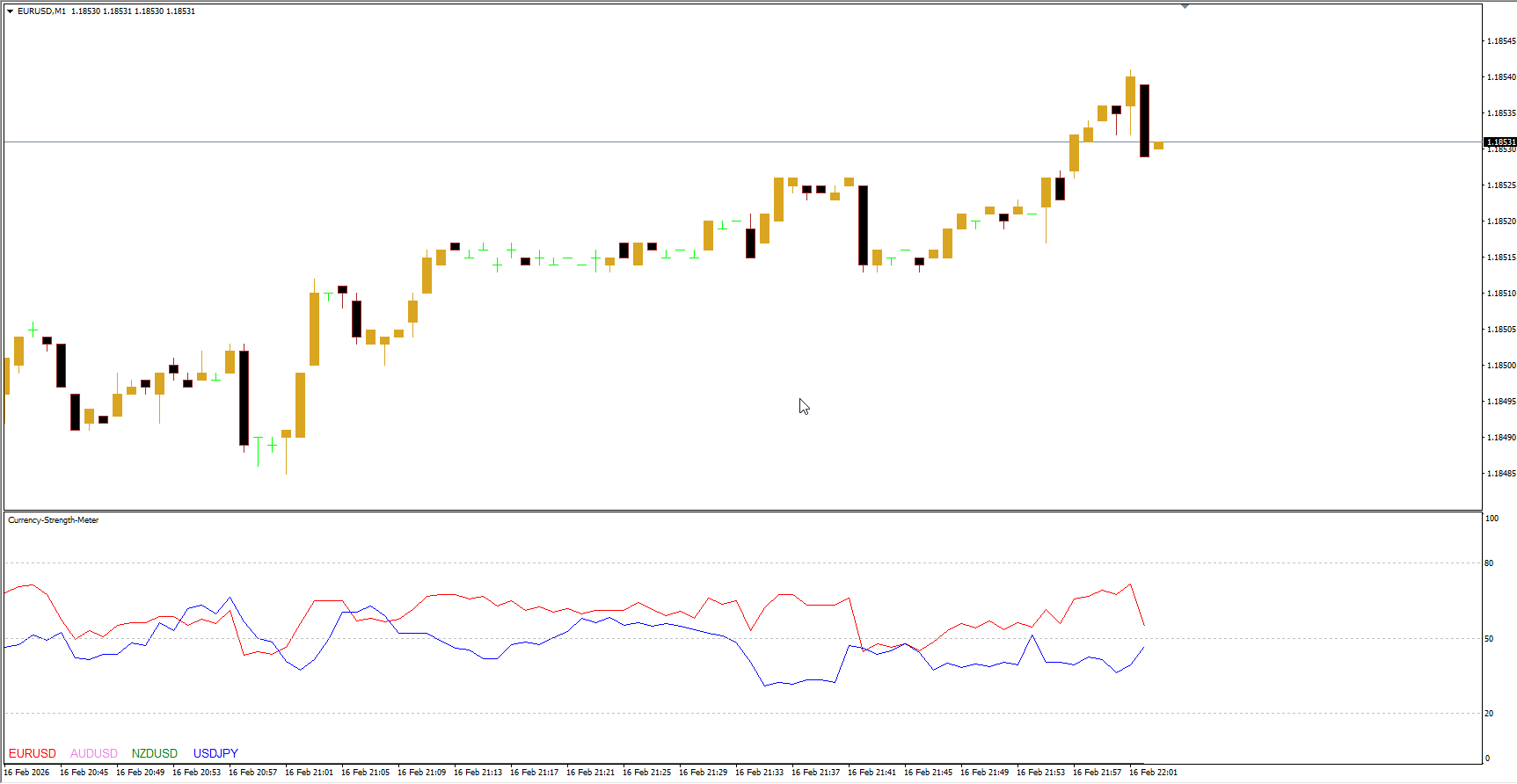Click the 1.18500 price scale label
The height and width of the screenshot is (784, 1517).
point(1500,366)
